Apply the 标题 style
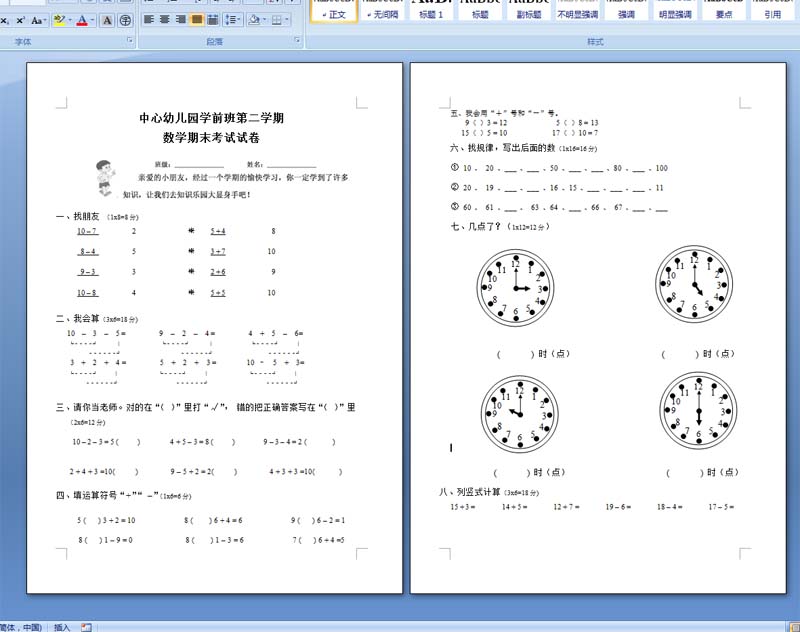Screen dimensions: 800x632 480,11
